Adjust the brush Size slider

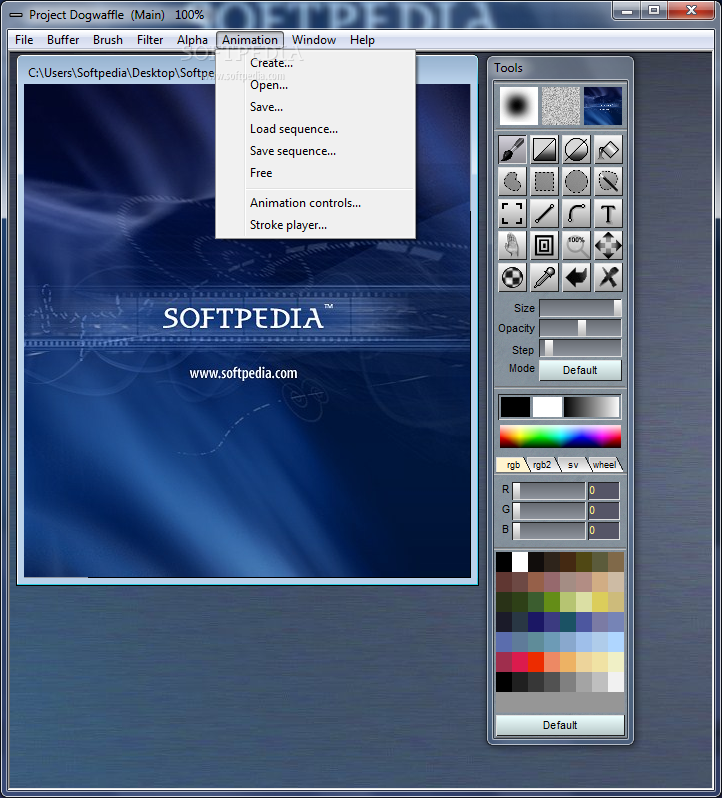[x=580, y=308]
